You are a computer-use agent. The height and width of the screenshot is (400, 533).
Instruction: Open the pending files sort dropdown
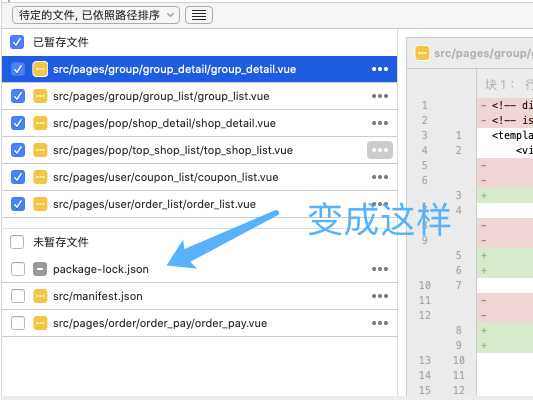[x=96, y=15]
